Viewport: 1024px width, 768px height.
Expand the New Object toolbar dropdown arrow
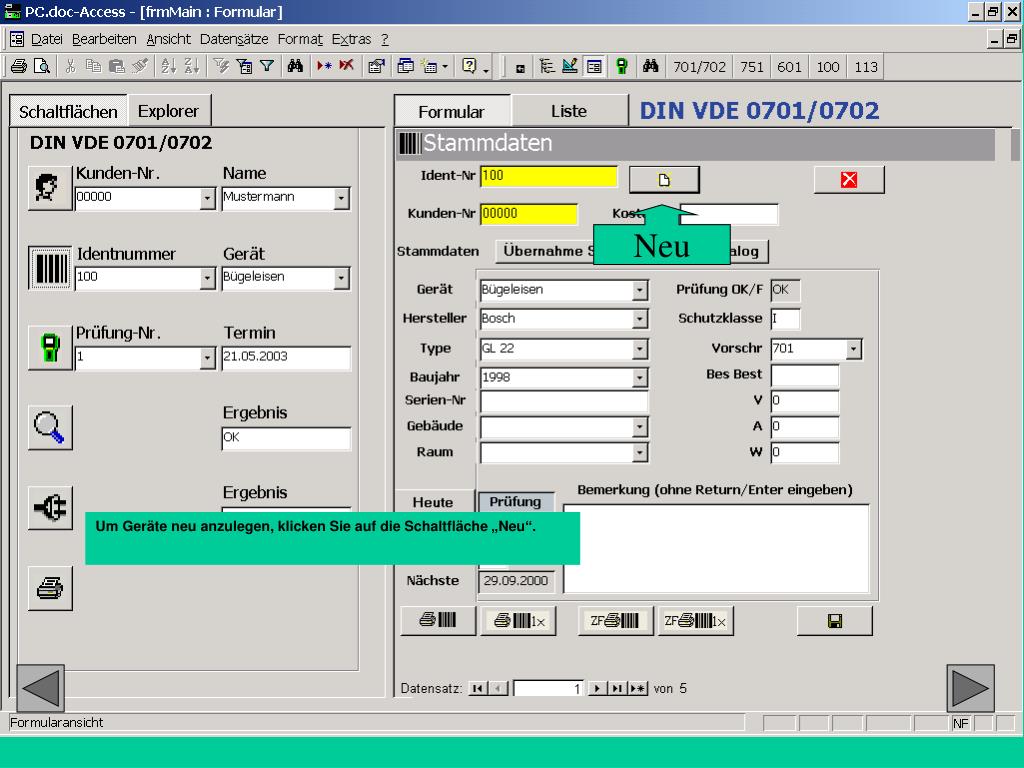[445, 67]
